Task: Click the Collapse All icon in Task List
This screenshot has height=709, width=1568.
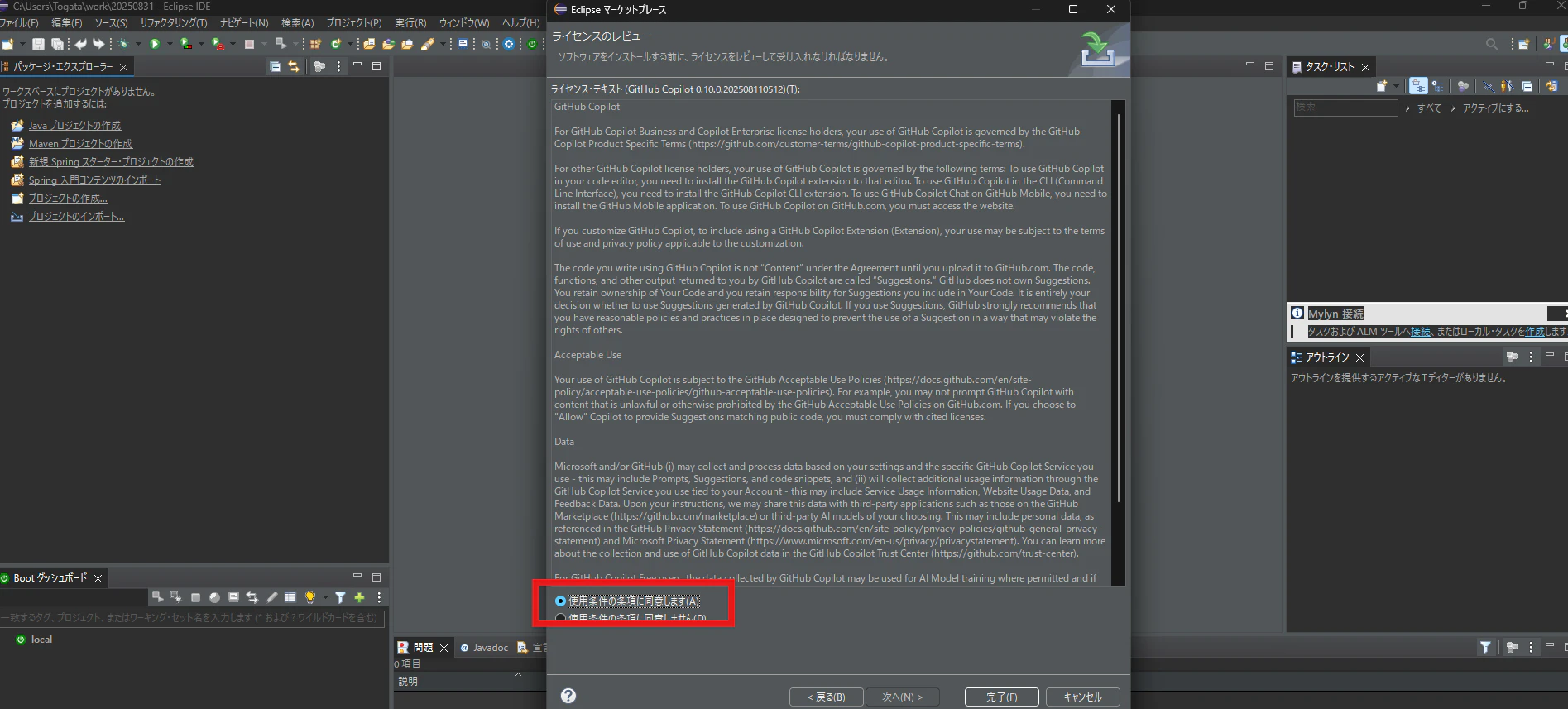Action: coord(1527,86)
